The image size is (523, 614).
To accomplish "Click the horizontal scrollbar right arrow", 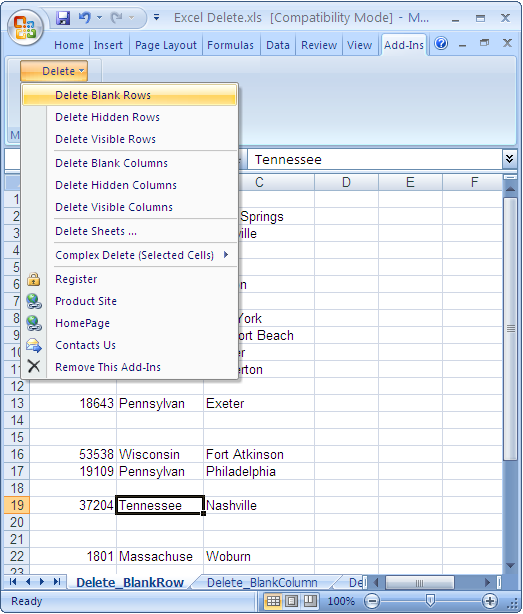I will coord(487,583).
